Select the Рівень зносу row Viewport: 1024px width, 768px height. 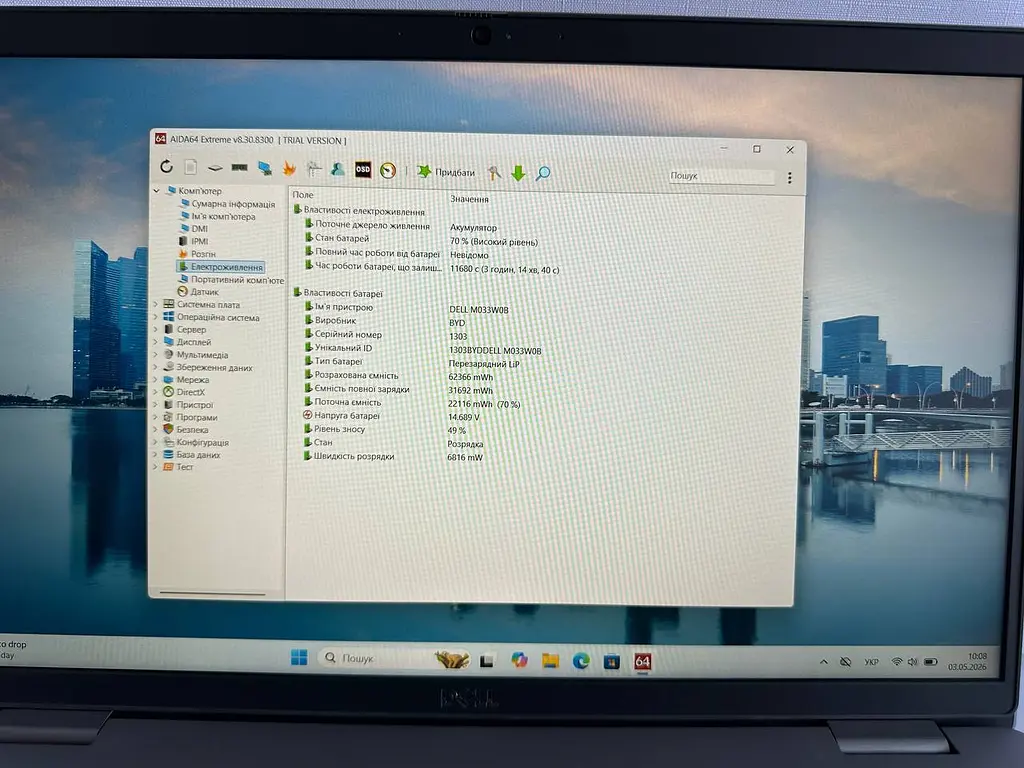385,430
